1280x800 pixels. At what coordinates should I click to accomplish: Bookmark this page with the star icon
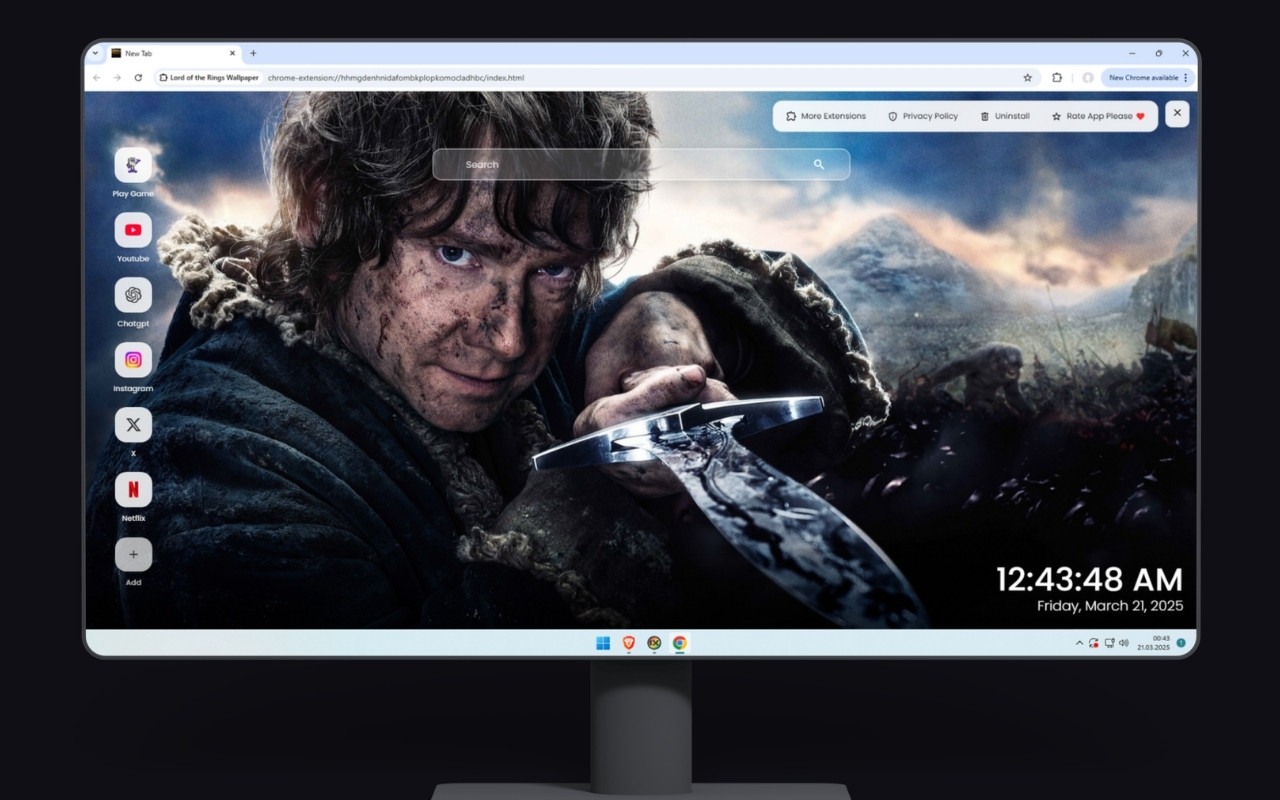coord(1028,77)
